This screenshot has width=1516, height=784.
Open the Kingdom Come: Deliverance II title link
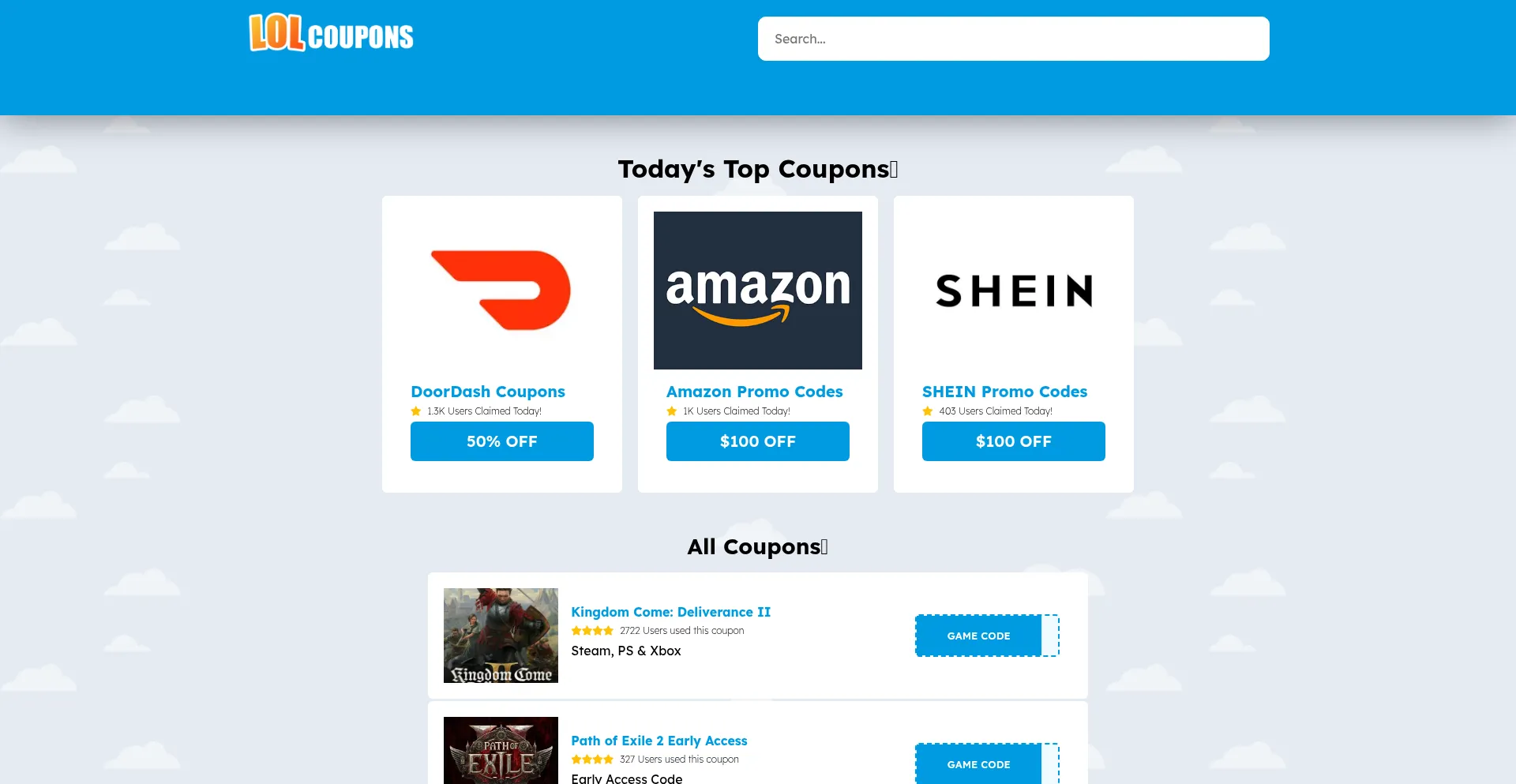point(670,612)
